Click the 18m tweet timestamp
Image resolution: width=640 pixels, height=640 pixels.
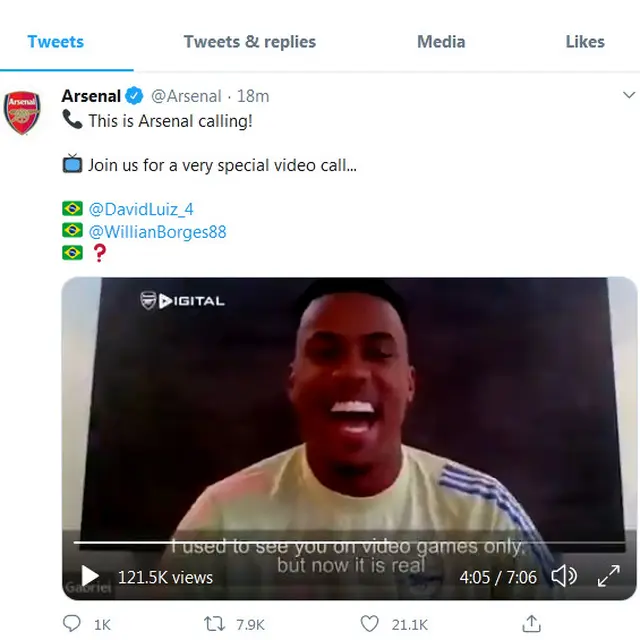[x=253, y=96]
